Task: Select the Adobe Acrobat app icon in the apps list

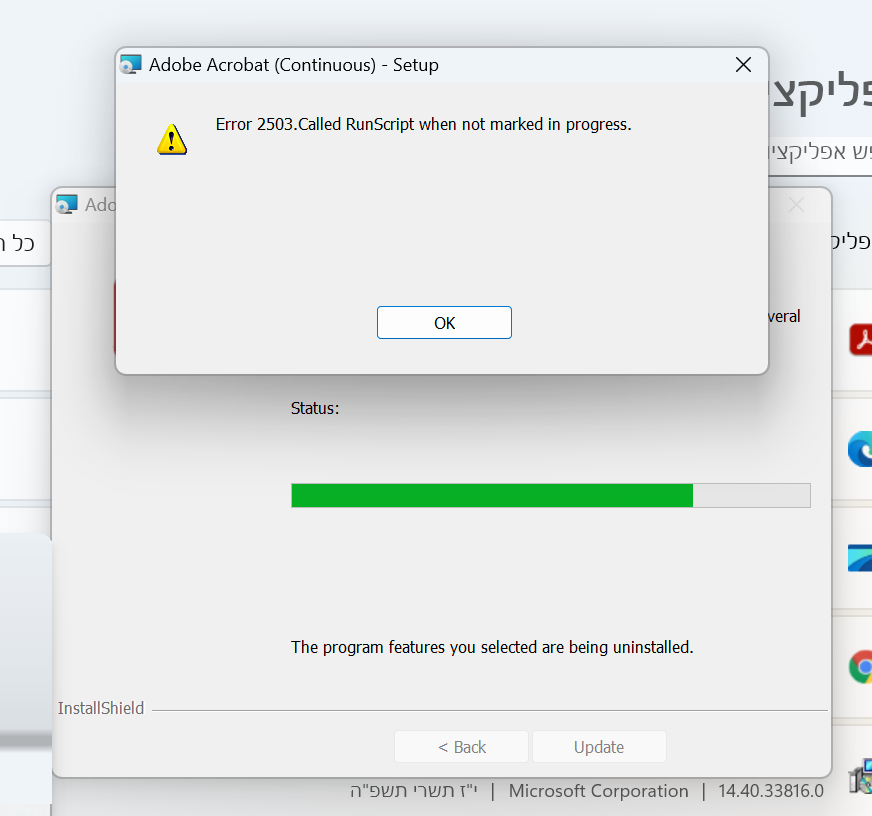Action: tap(860, 339)
